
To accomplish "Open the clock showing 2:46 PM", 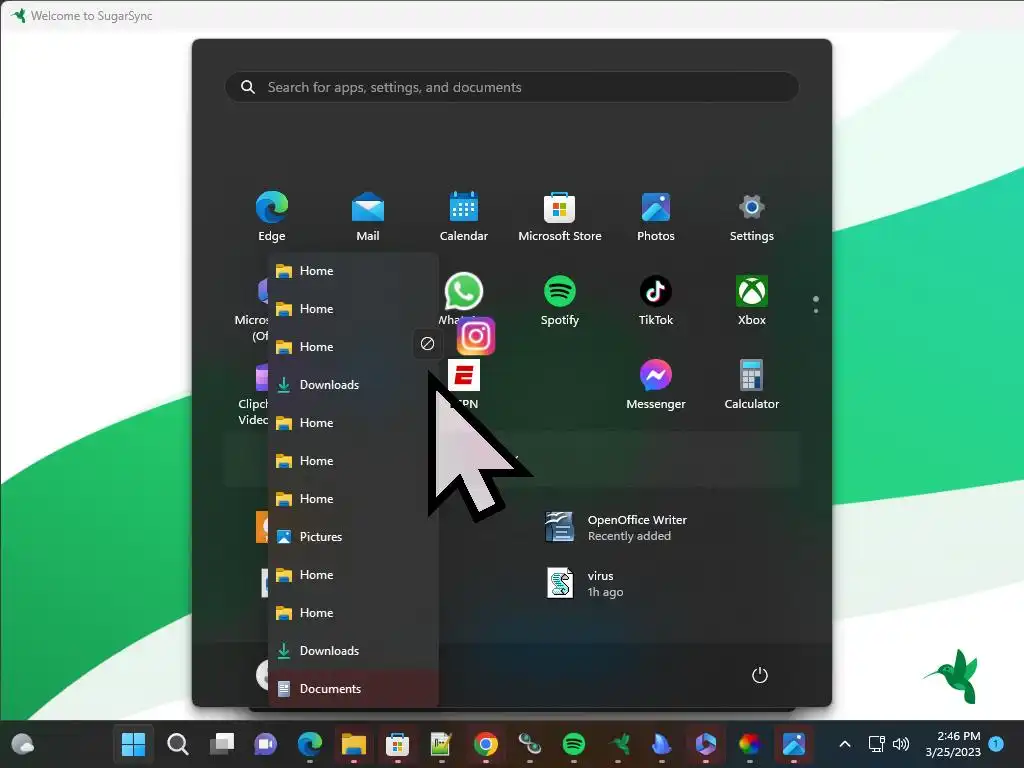I will tap(953, 744).
